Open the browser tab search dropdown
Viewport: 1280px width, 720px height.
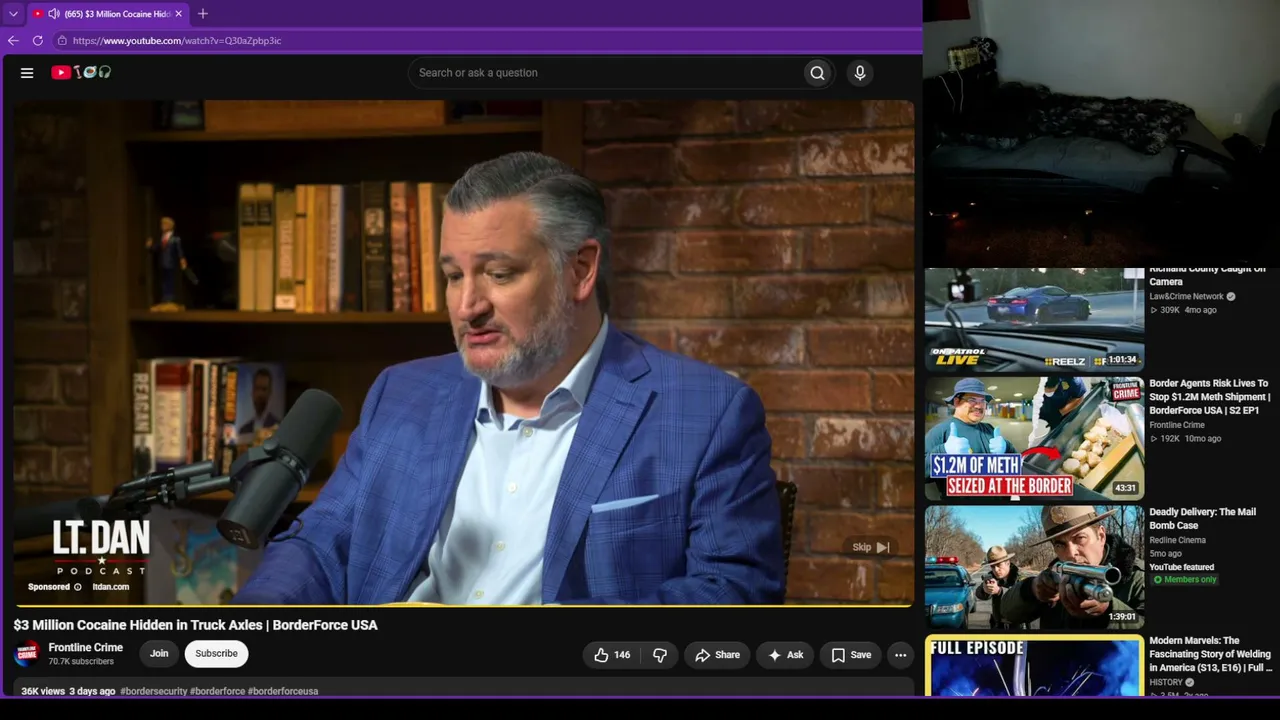click(x=13, y=14)
